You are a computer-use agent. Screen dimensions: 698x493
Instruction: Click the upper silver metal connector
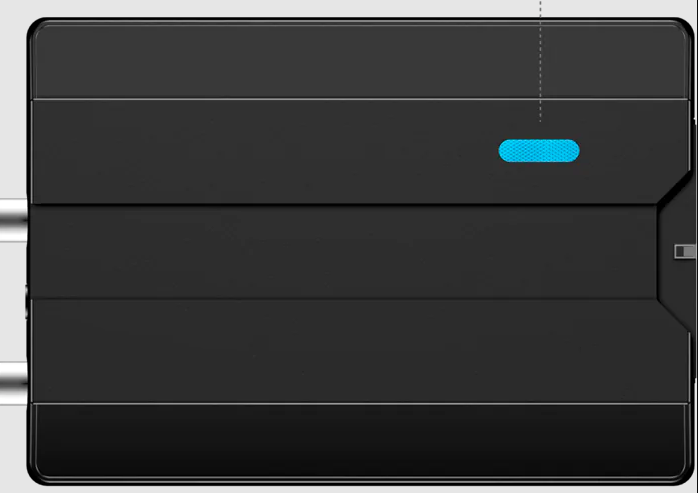pyautogui.click(x=14, y=220)
